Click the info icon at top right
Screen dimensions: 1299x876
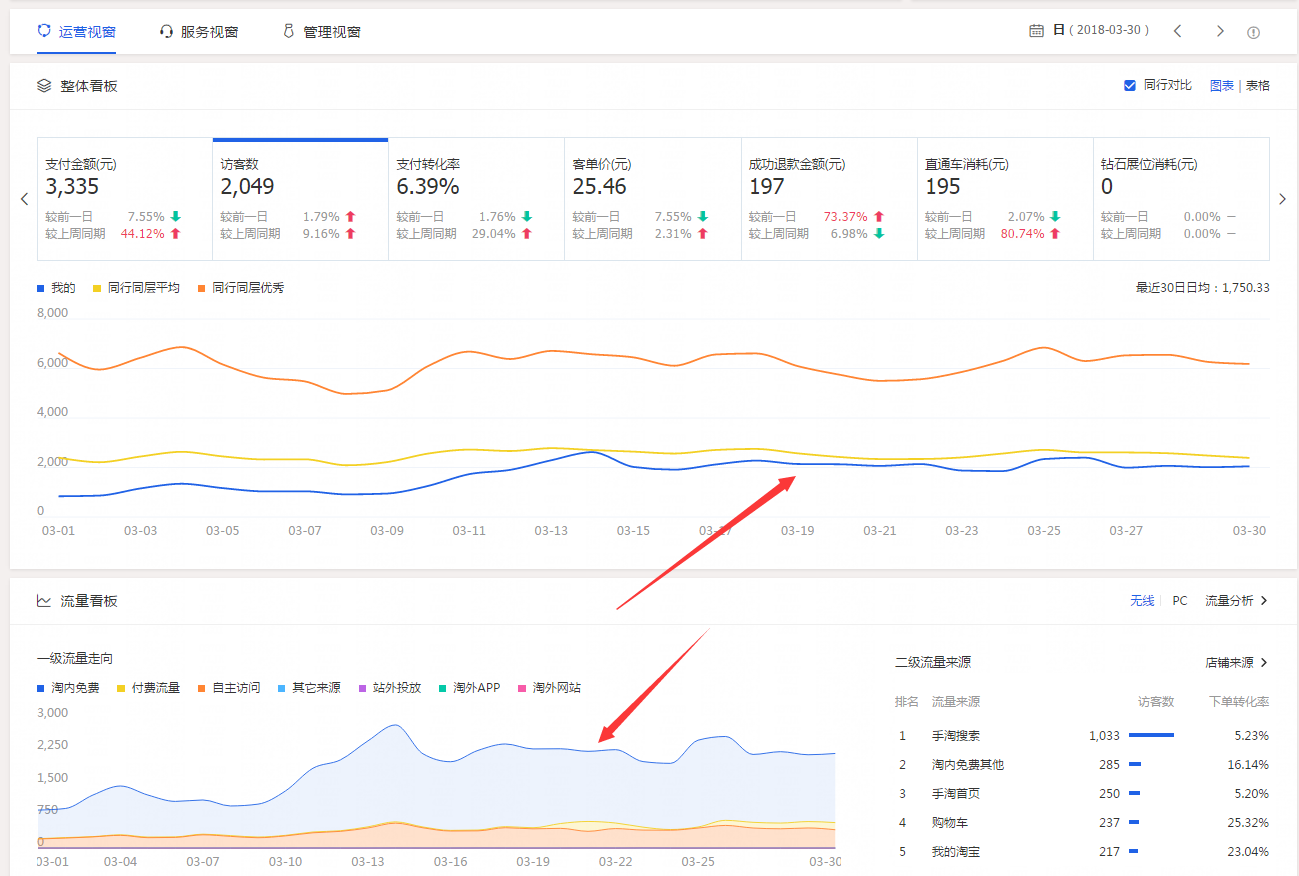[1253, 32]
